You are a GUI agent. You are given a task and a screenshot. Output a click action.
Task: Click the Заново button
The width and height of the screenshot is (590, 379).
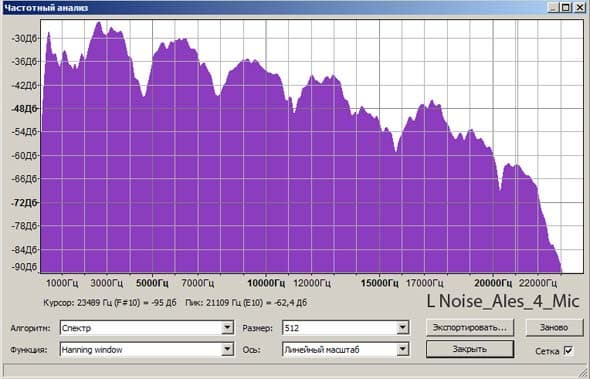point(554,327)
